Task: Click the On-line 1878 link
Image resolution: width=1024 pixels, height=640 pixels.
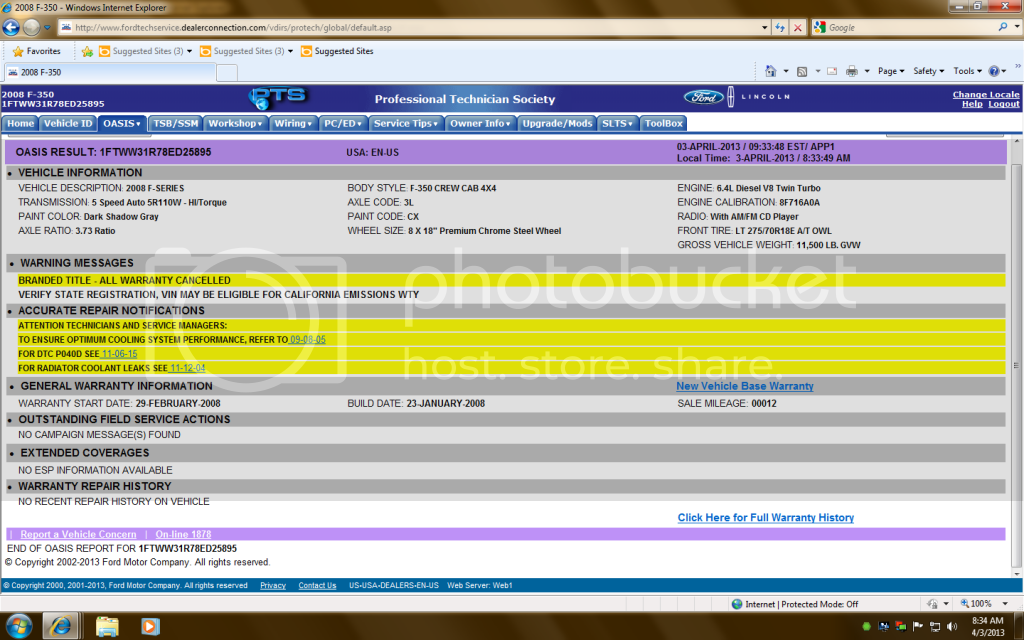Action: [183, 534]
